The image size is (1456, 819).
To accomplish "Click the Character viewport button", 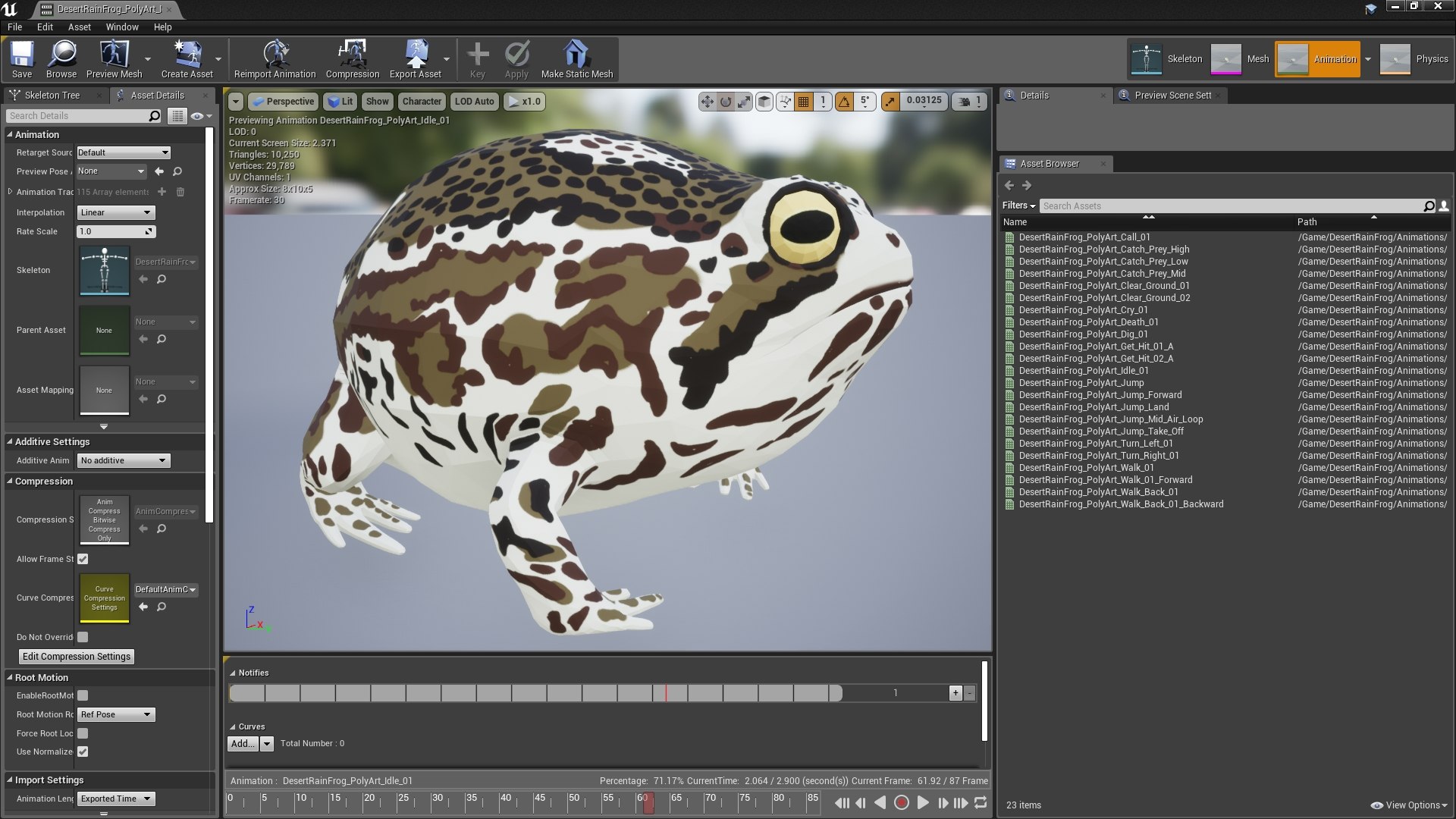I will click(422, 101).
